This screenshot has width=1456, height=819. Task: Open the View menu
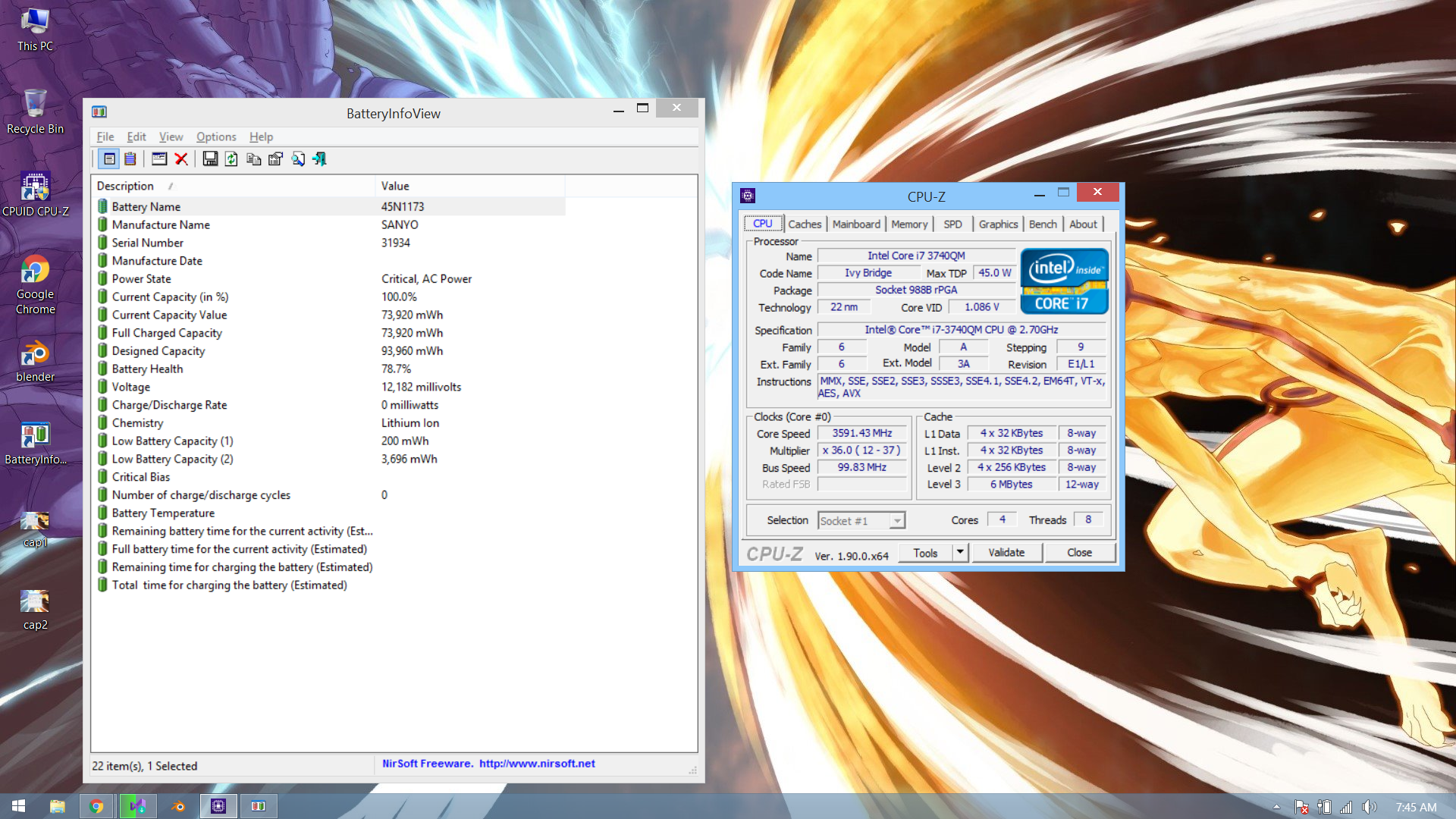pyautogui.click(x=171, y=136)
